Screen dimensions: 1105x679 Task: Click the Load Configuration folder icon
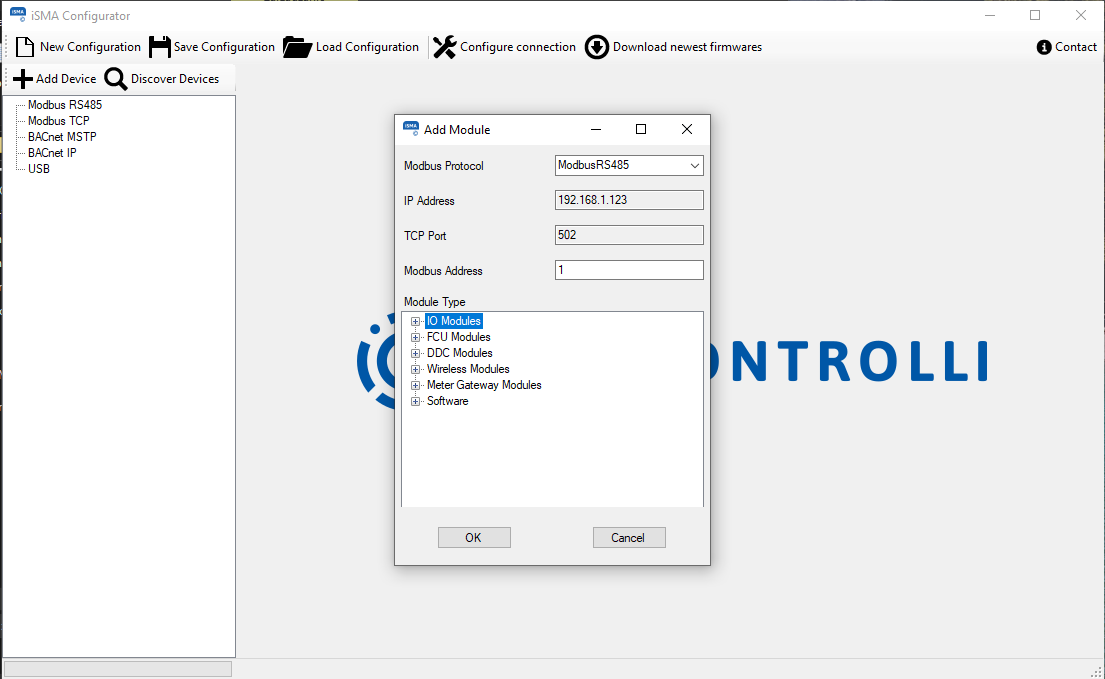click(296, 47)
